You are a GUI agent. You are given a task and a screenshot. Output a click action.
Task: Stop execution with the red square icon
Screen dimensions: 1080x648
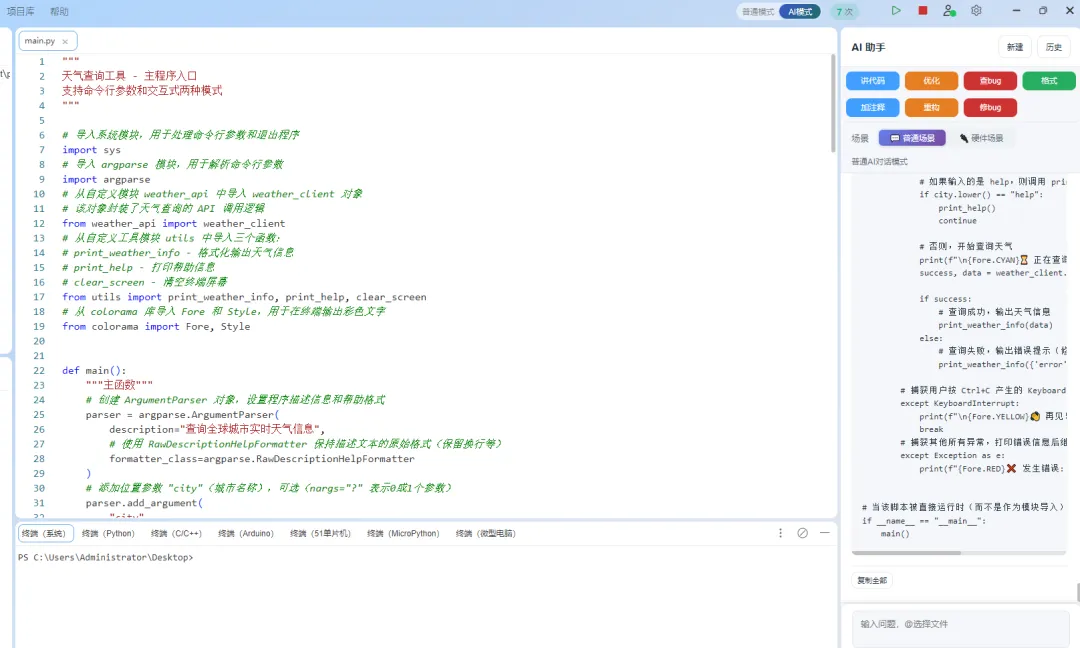pyautogui.click(x=923, y=10)
